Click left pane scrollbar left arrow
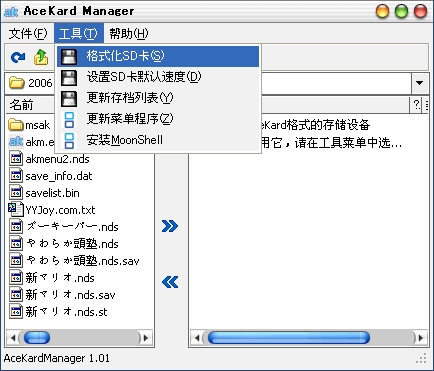 (x=13, y=338)
